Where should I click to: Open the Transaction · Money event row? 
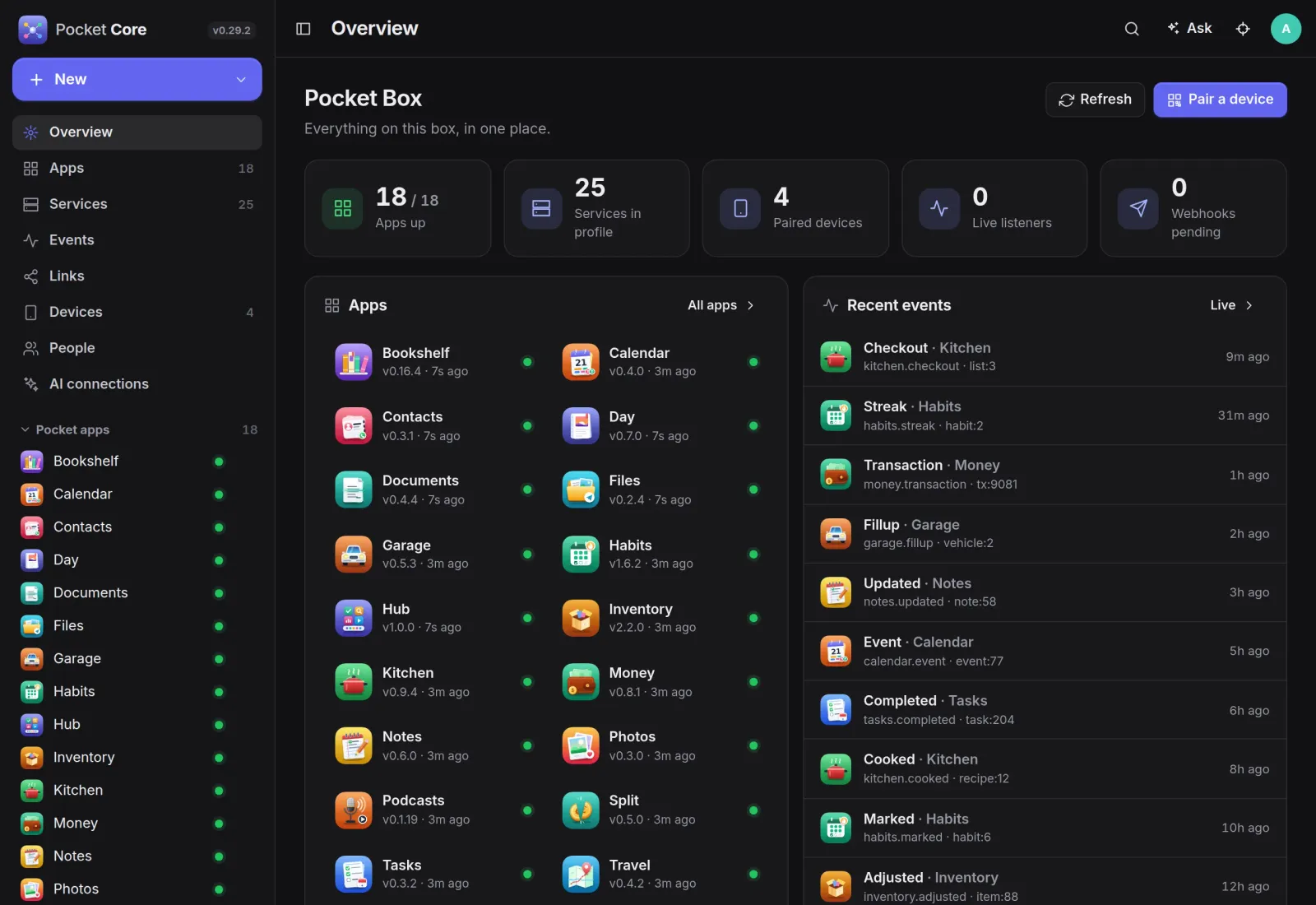click(1045, 475)
